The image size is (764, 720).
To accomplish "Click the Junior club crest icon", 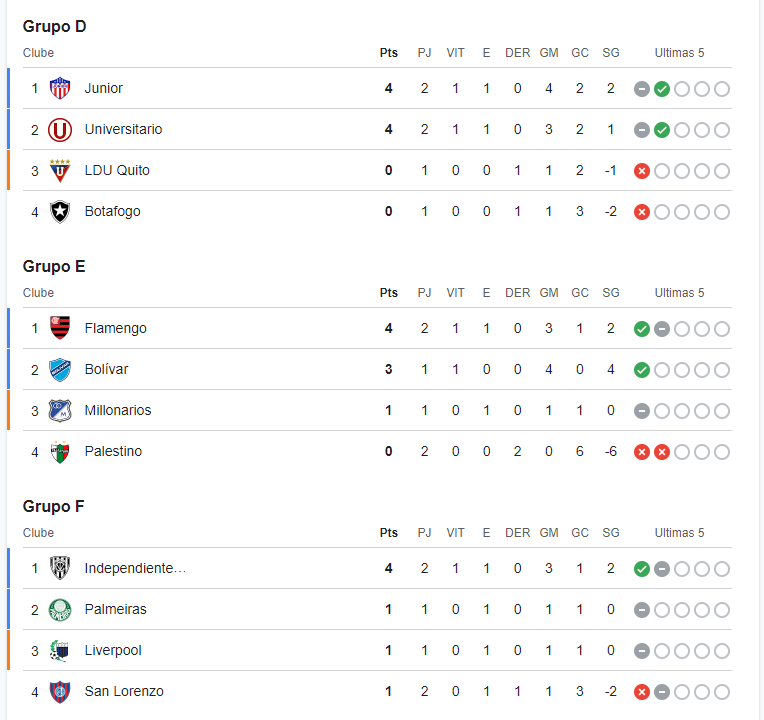I will pos(60,88).
